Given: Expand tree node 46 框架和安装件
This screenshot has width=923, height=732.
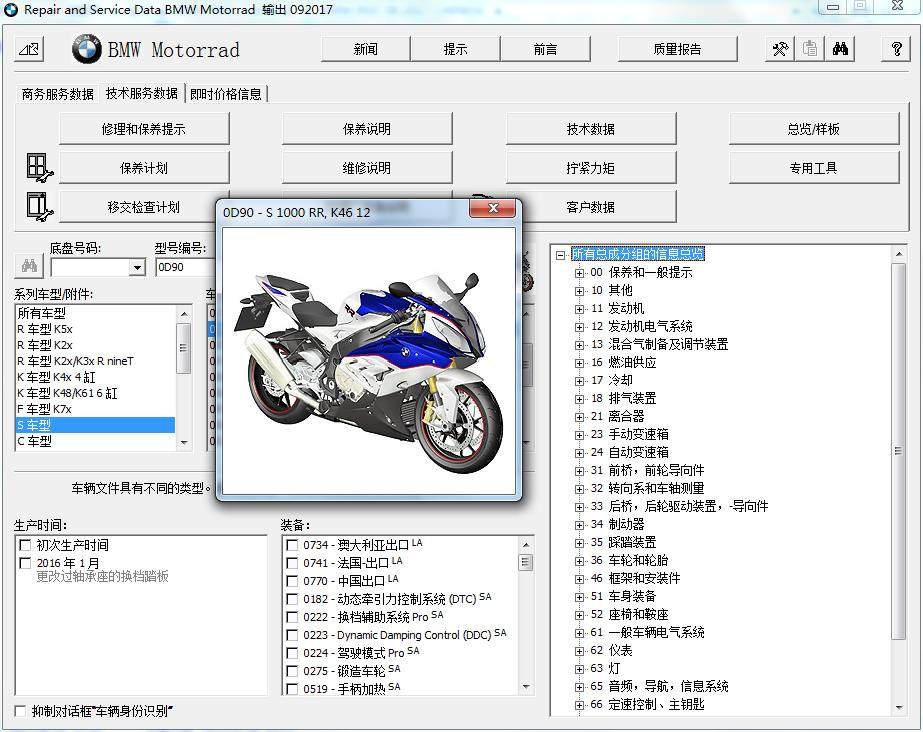Looking at the screenshot, I should pyautogui.click(x=579, y=579).
